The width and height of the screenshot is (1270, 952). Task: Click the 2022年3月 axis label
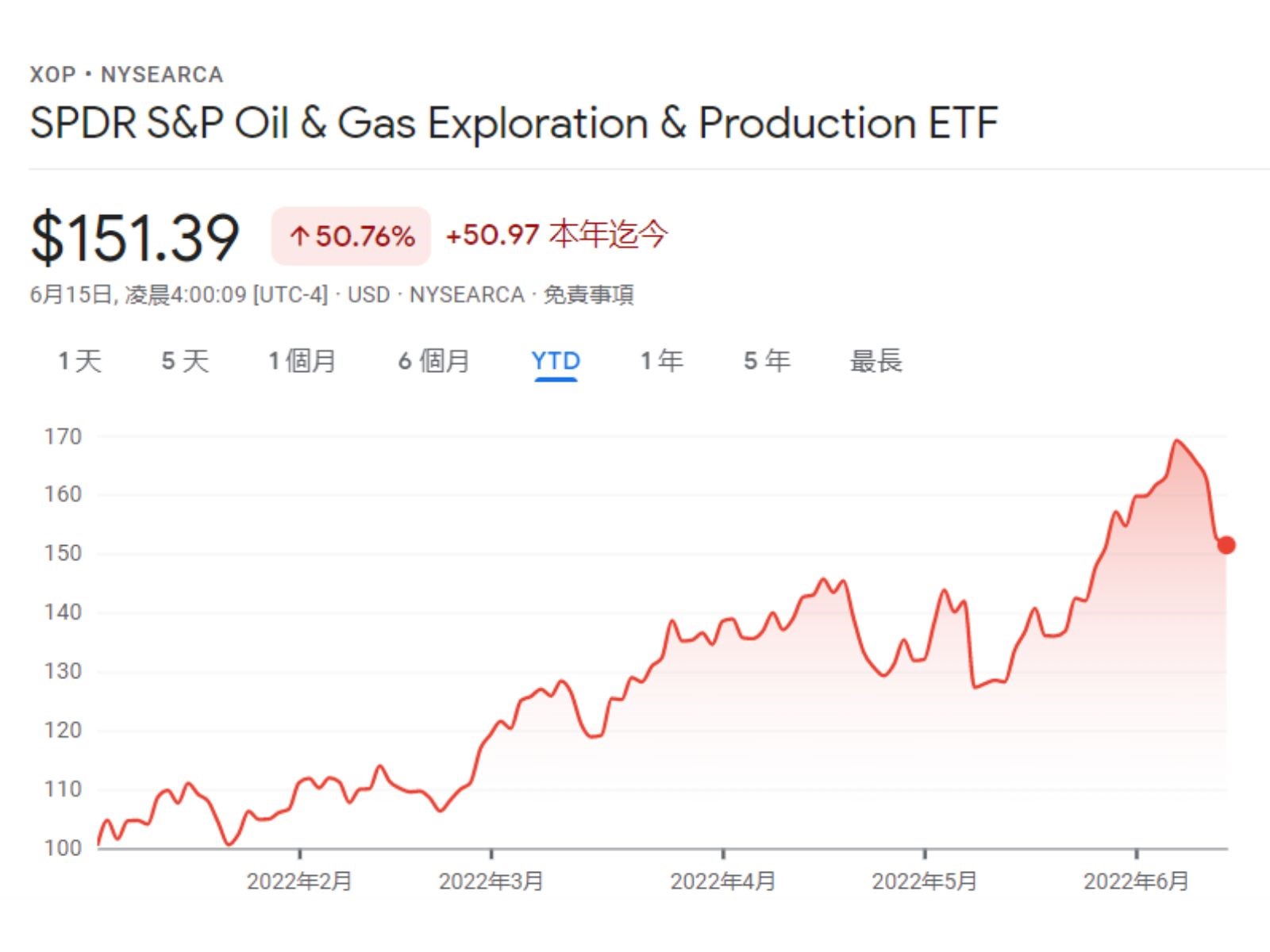point(491,881)
